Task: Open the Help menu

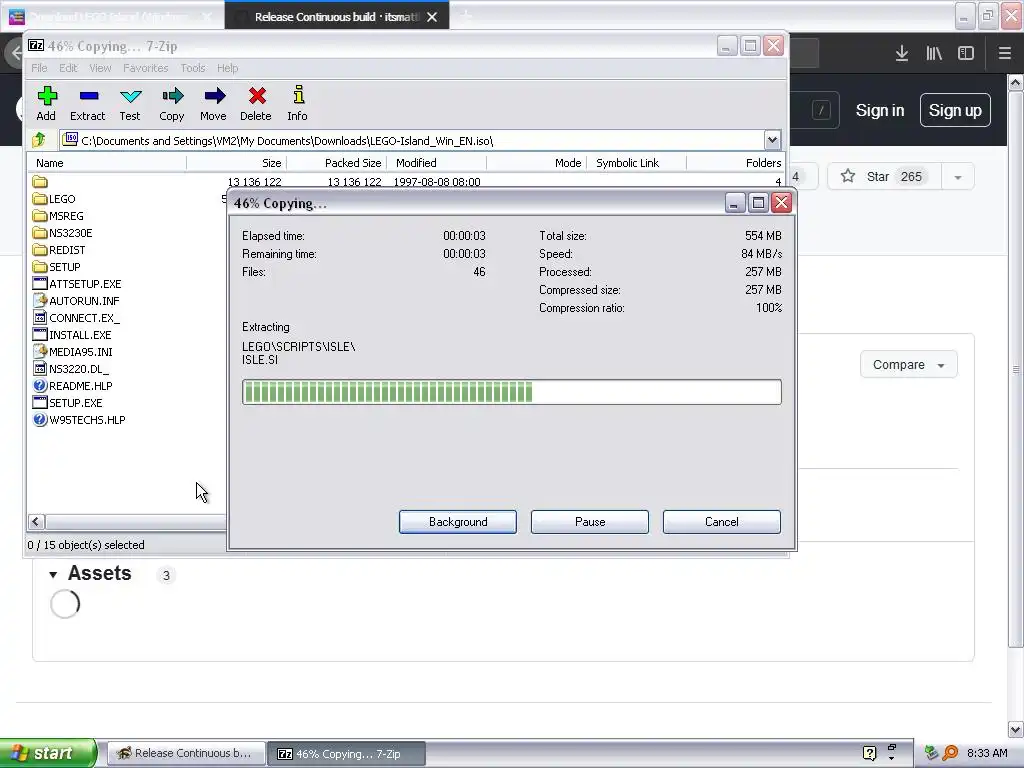Action: tap(227, 68)
